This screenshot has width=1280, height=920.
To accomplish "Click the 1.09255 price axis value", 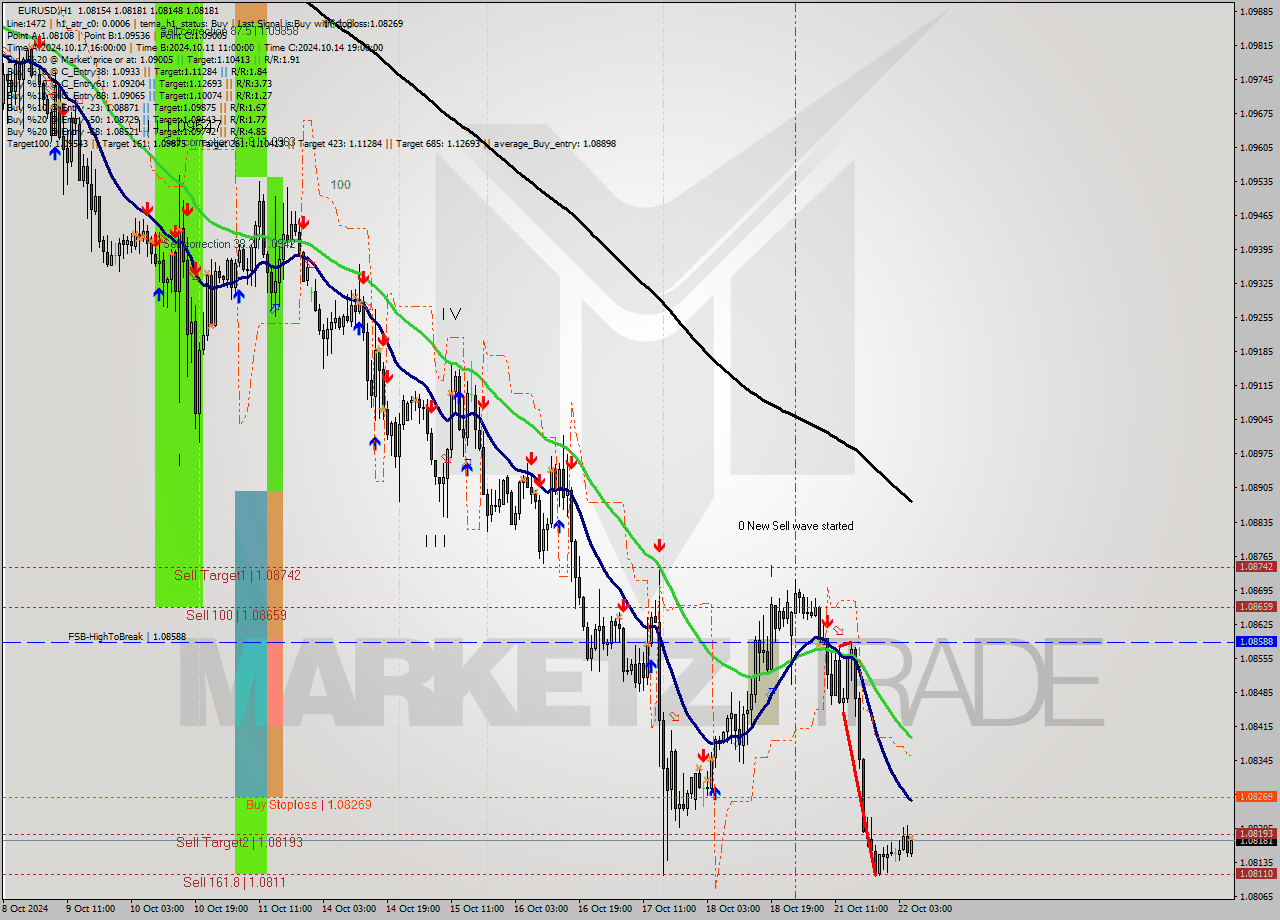I will click(1257, 318).
